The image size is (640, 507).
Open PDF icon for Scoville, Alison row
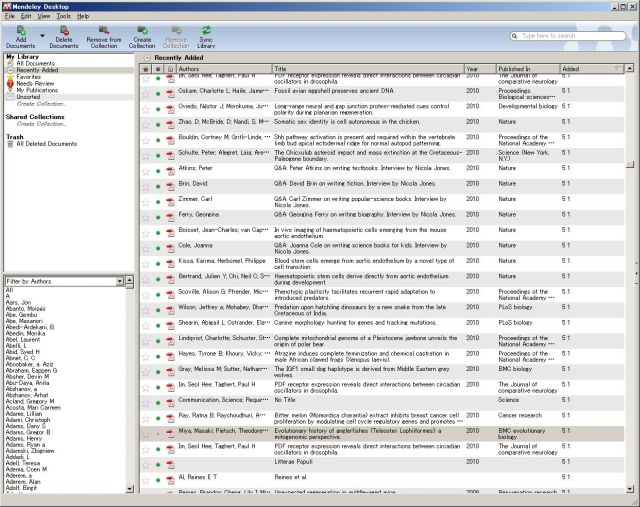tap(170, 295)
